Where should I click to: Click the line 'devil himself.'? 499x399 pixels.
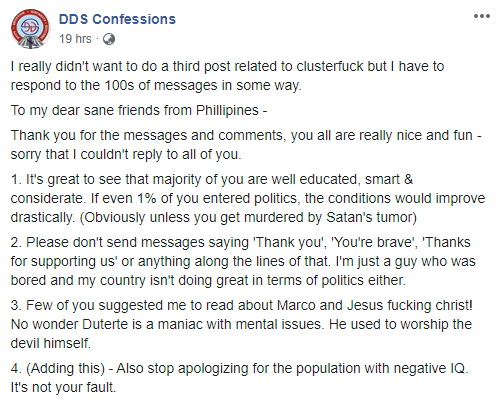point(51,343)
